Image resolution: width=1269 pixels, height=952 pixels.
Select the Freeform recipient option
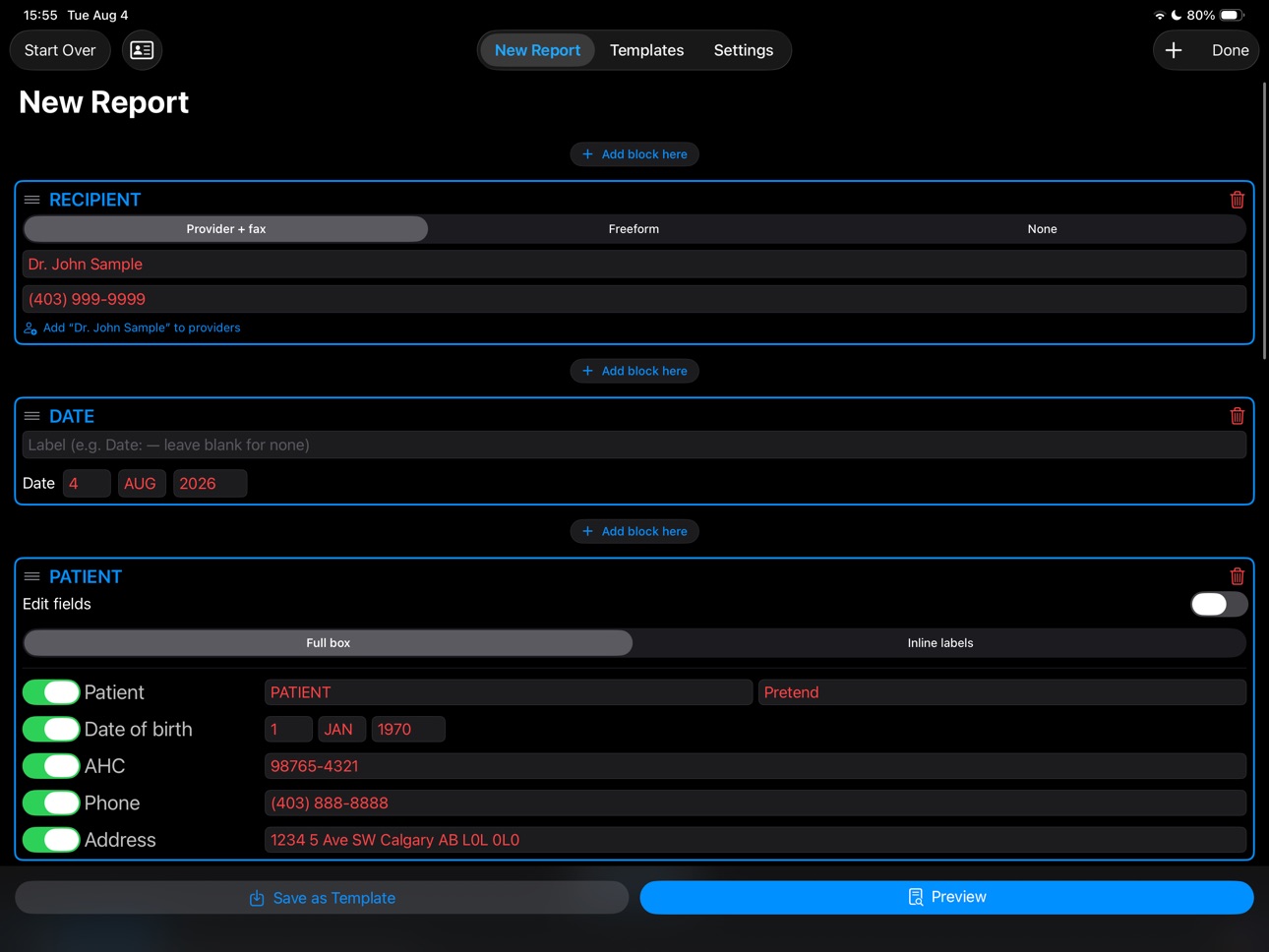click(634, 229)
